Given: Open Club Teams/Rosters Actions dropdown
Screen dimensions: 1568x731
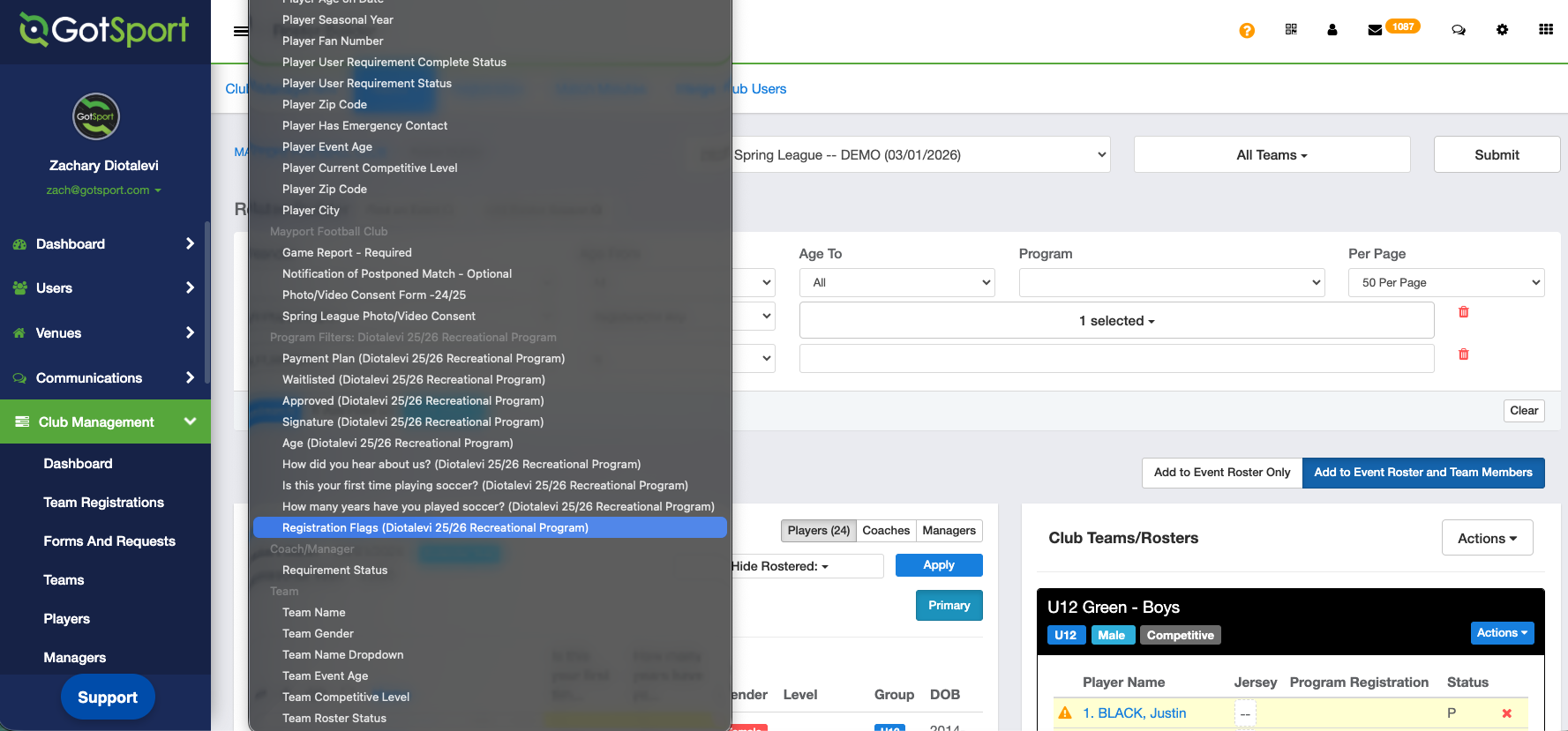Looking at the screenshot, I should (1486, 538).
